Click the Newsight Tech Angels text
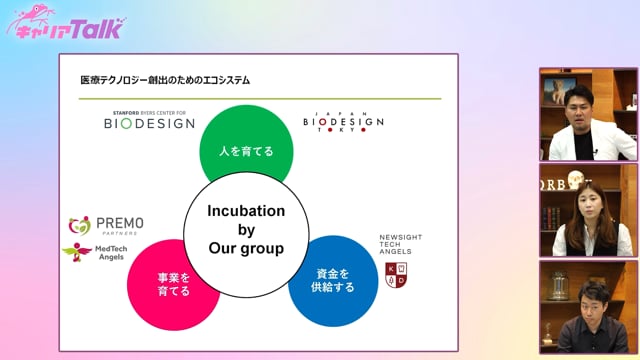The width and height of the screenshot is (640, 360). [400, 244]
